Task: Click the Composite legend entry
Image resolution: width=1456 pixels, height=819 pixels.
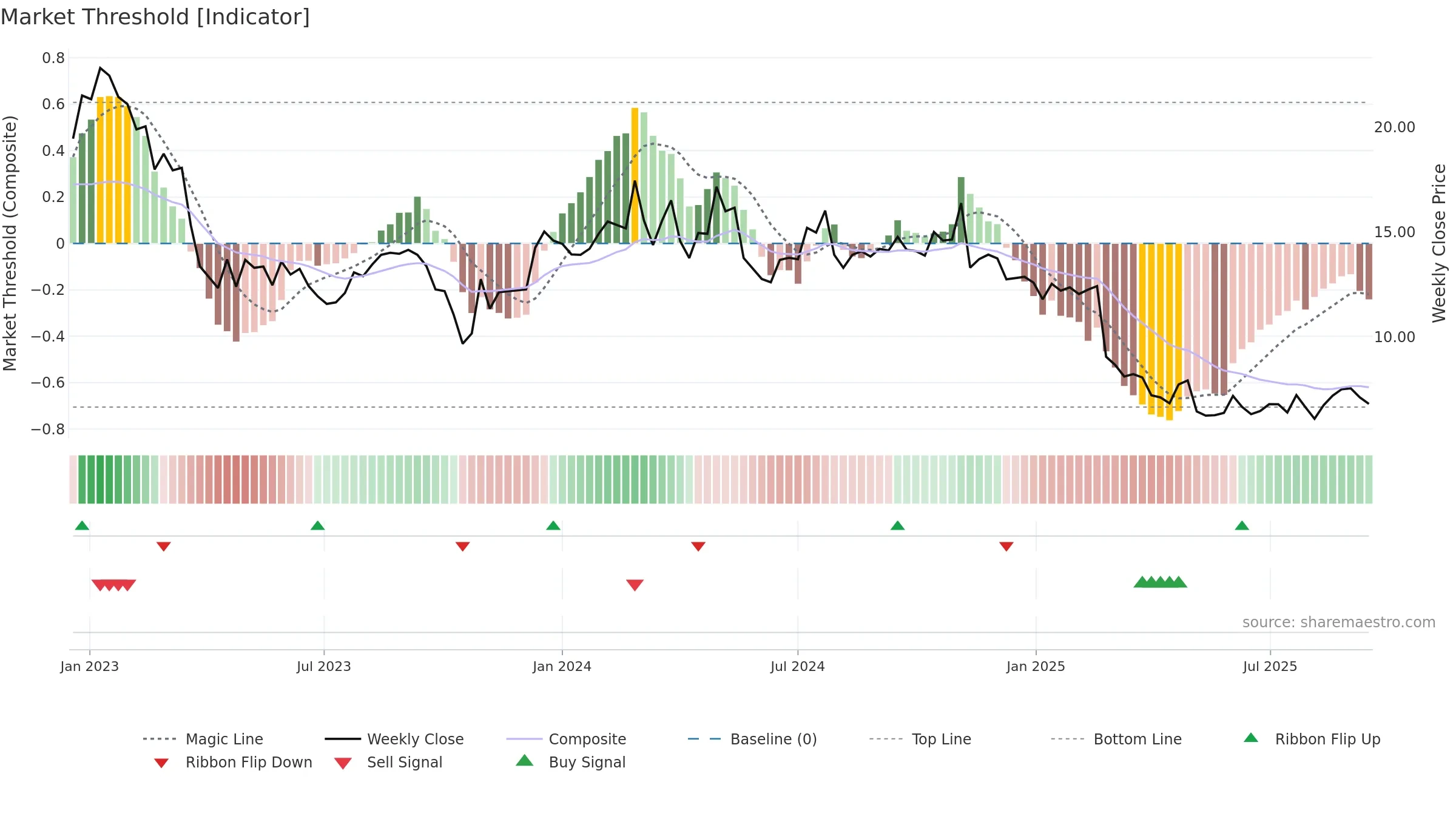Action: pyautogui.click(x=566, y=739)
